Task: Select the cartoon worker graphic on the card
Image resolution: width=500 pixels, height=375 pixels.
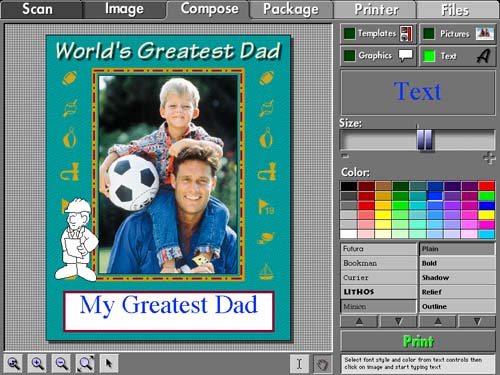Action: pyautogui.click(x=77, y=239)
